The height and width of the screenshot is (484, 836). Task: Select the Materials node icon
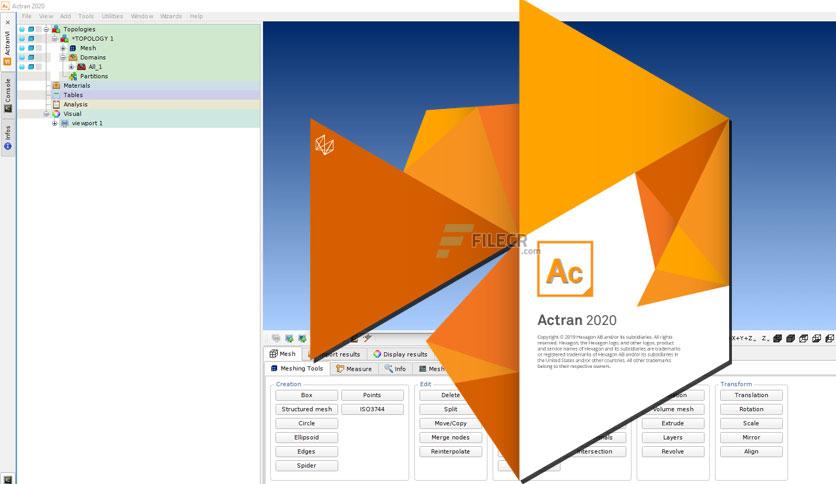(56, 85)
